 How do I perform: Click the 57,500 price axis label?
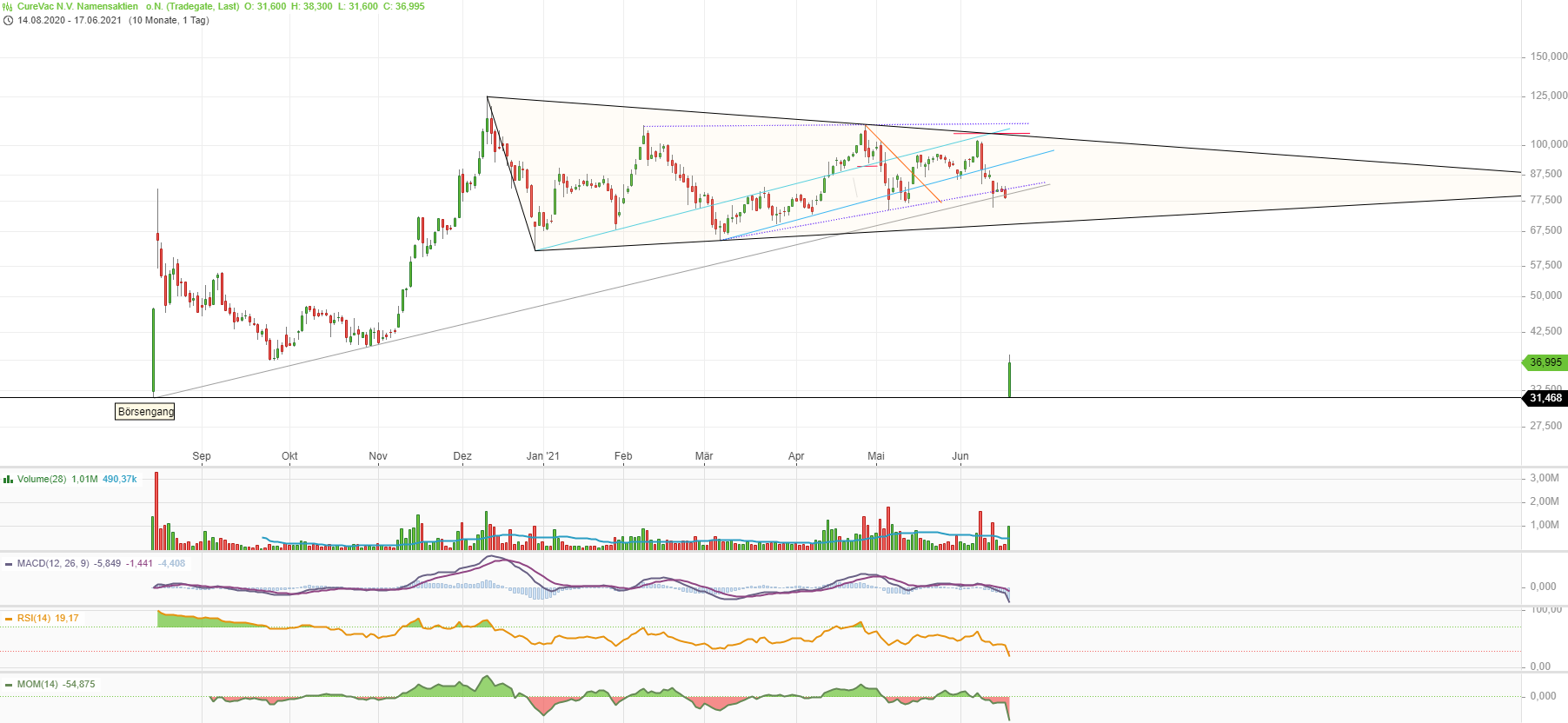point(1546,265)
